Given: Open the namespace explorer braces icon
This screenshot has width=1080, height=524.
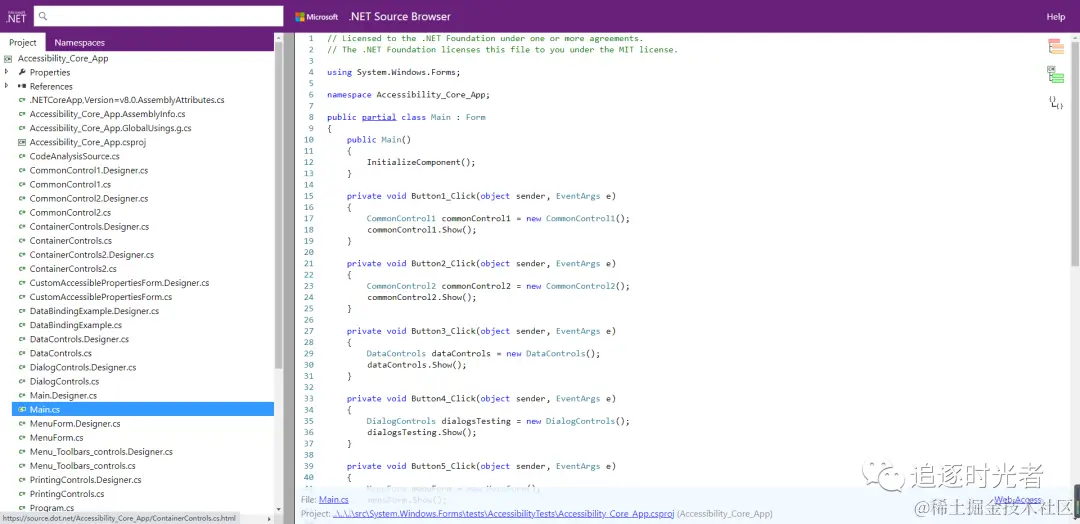Looking at the screenshot, I should (x=1056, y=103).
